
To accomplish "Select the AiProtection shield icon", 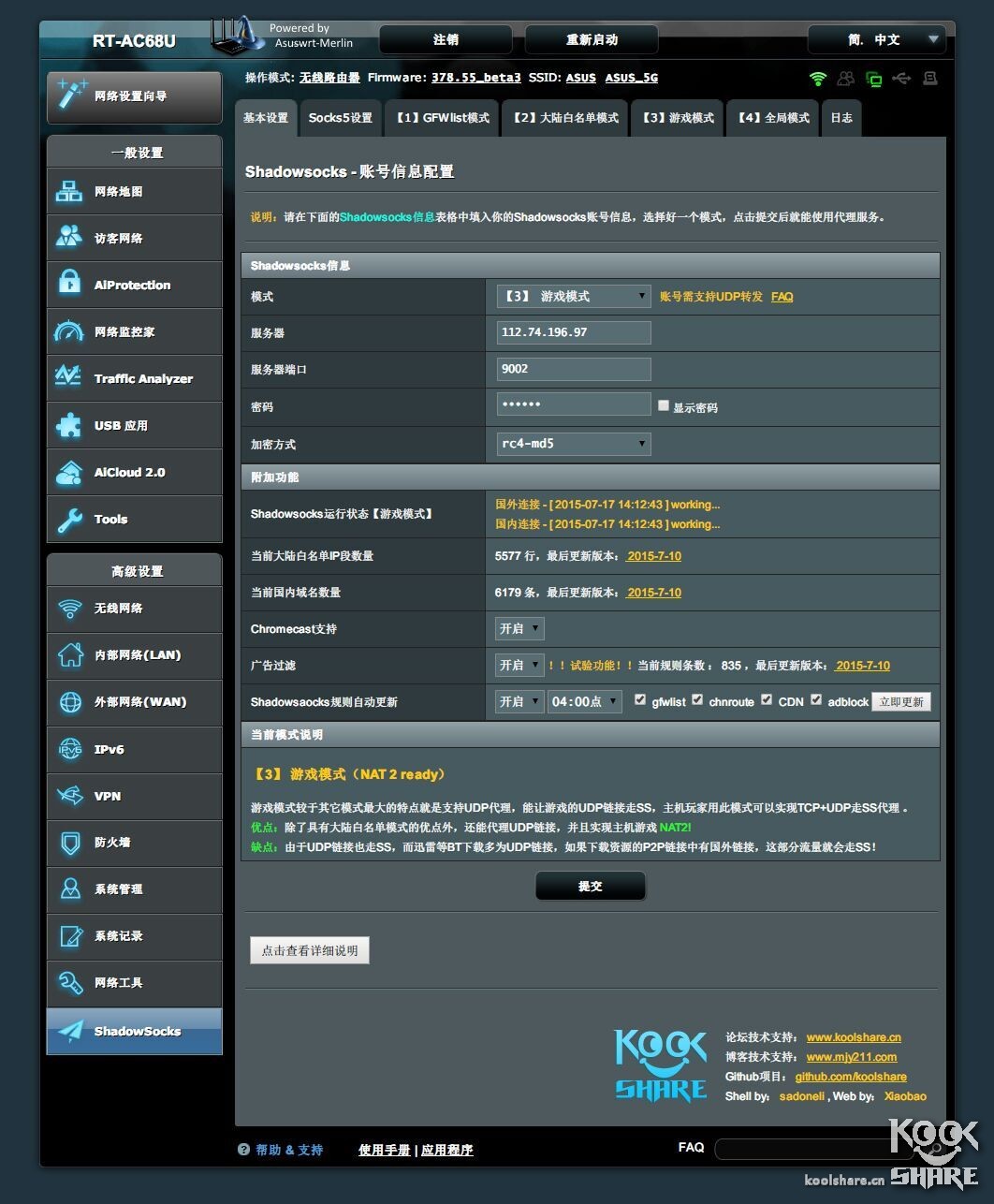I will [x=68, y=285].
